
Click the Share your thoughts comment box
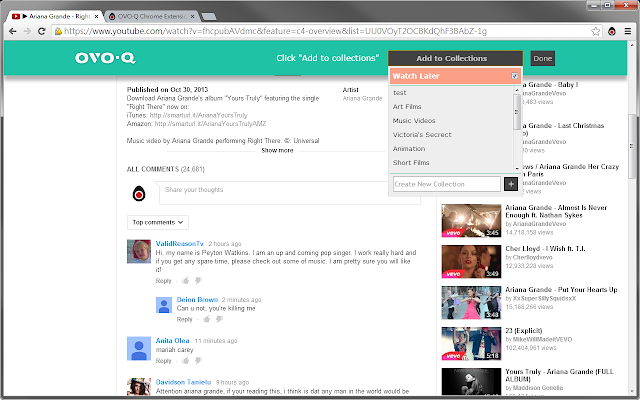(290, 193)
